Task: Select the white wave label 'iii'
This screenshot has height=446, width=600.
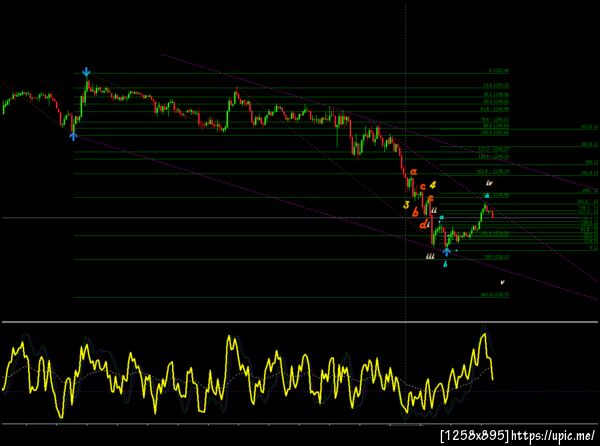Action: 430,256
